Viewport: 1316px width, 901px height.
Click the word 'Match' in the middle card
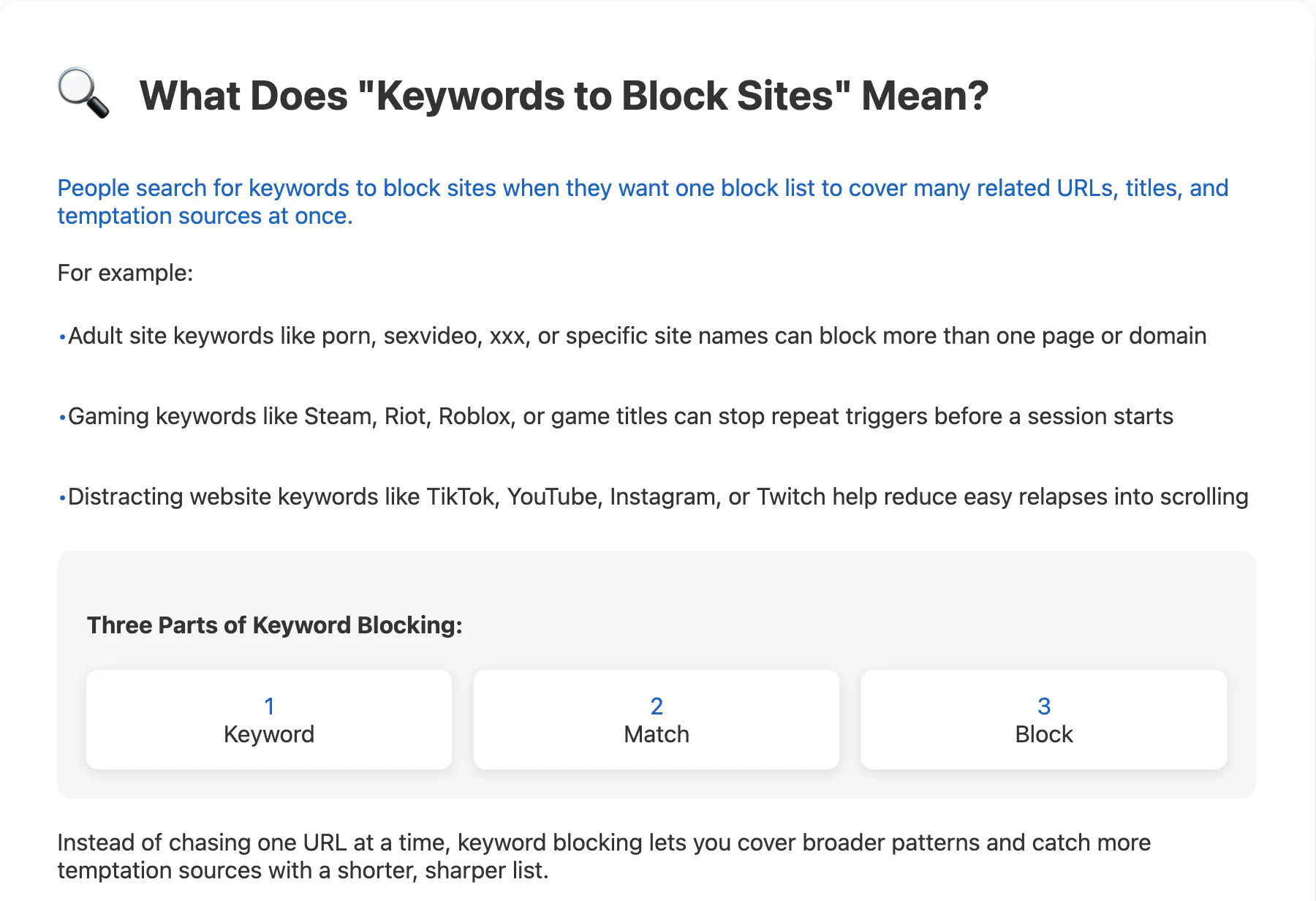click(x=657, y=734)
